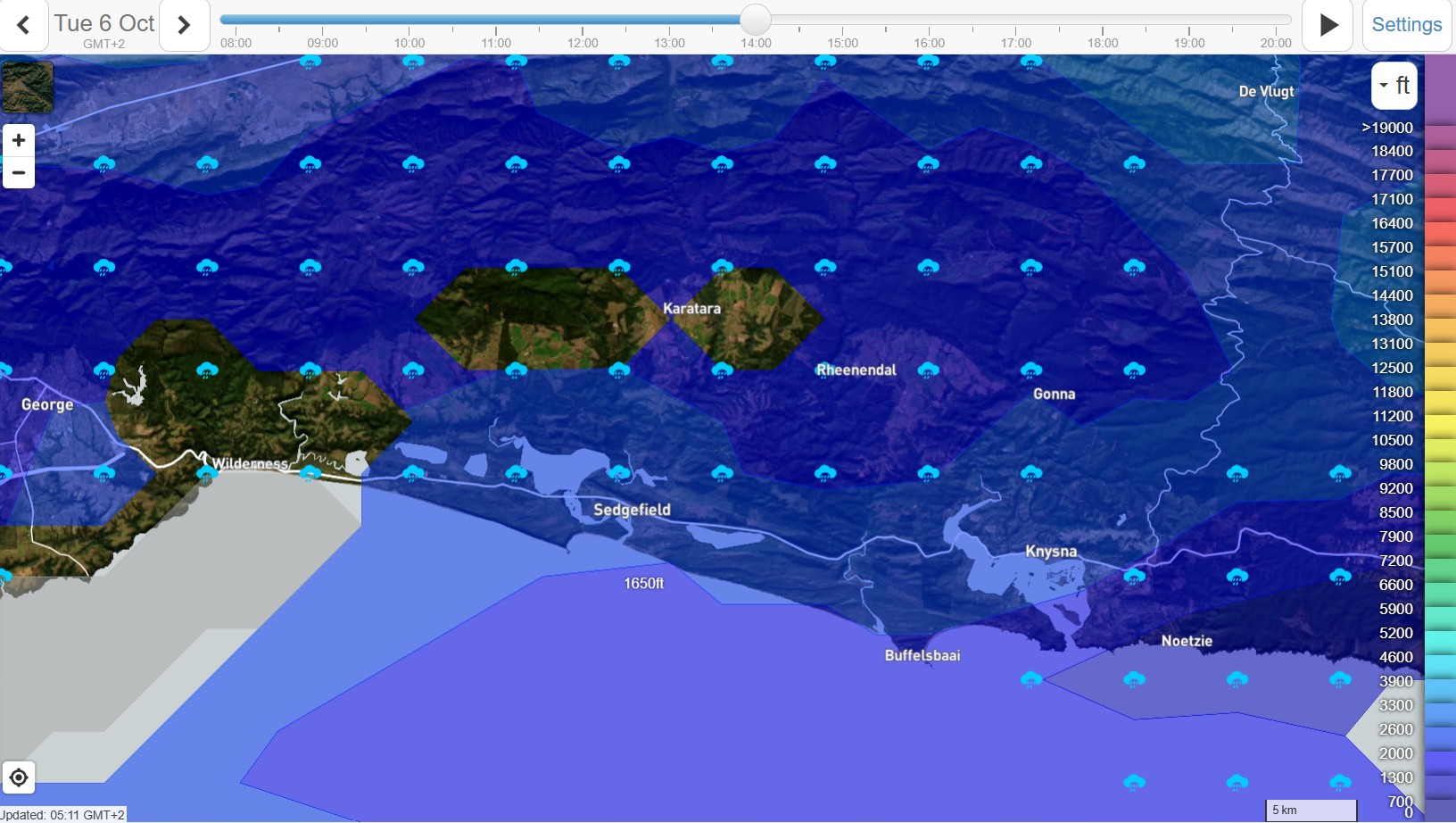Click the 5 km scale bar
1456x823 pixels.
(1311, 811)
